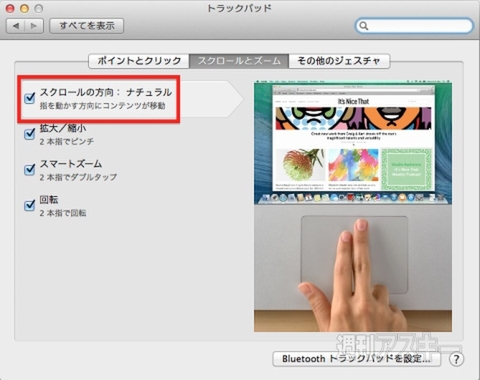Open the その他のジェスチャ tab
This screenshot has height=380, width=480.
[339, 61]
